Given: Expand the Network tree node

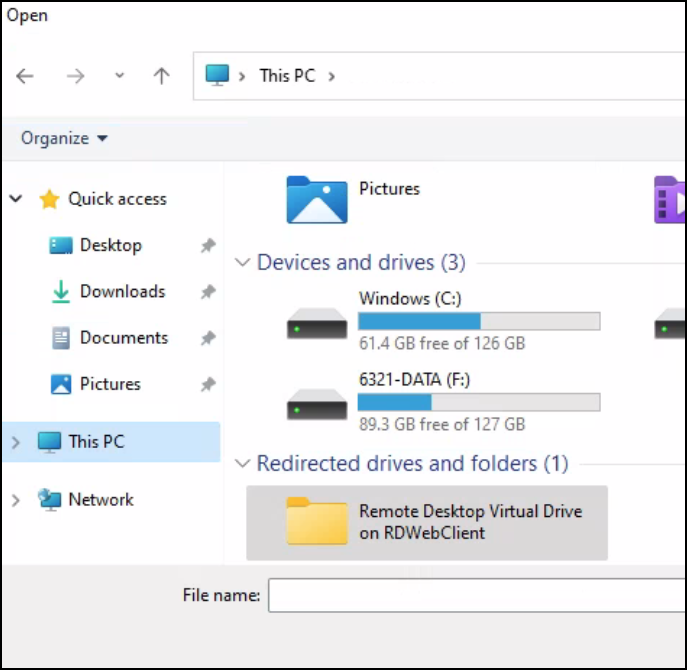Looking at the screenshot, I should [16, 500].
